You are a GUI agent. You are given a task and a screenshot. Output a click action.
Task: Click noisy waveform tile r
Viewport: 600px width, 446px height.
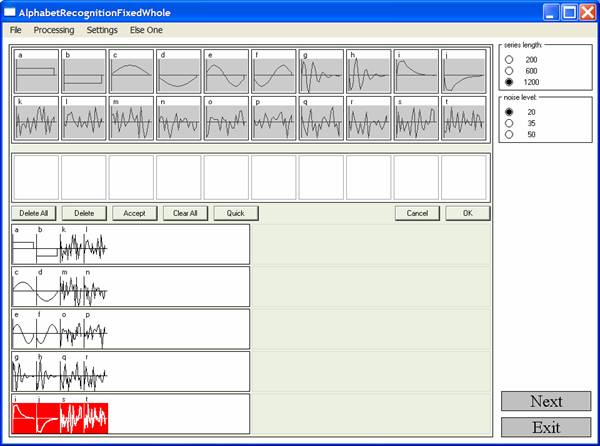pyautogui.click(x=368, y=118)
